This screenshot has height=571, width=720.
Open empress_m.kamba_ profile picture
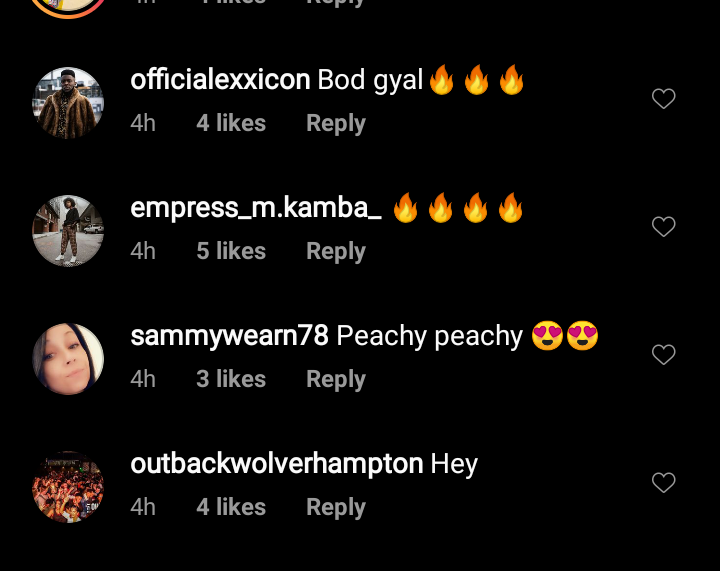click(68, 231)
